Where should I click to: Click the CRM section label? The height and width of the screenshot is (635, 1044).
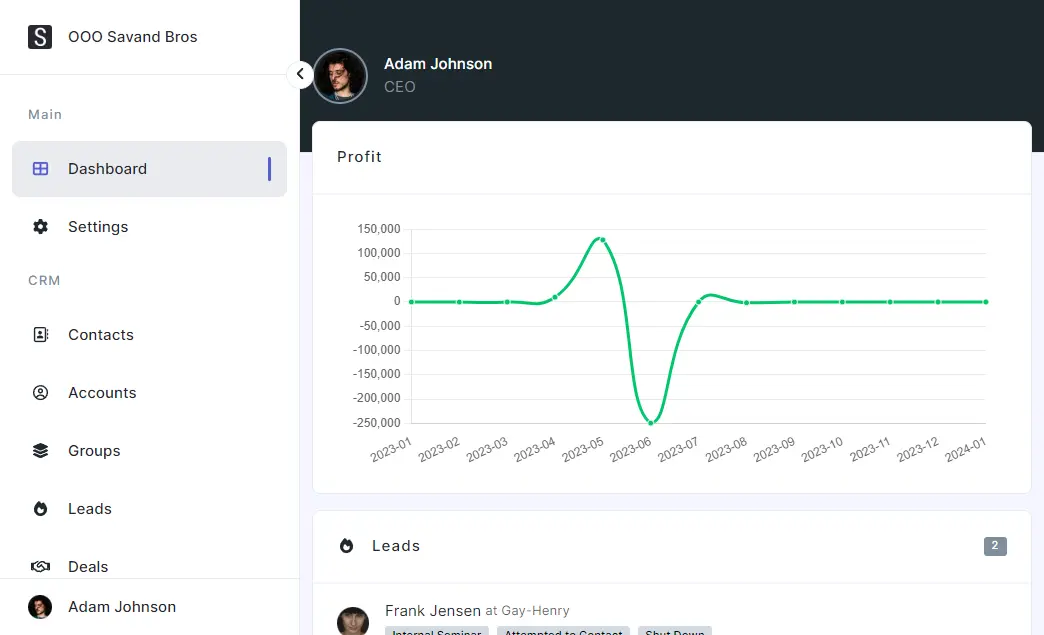44,281
